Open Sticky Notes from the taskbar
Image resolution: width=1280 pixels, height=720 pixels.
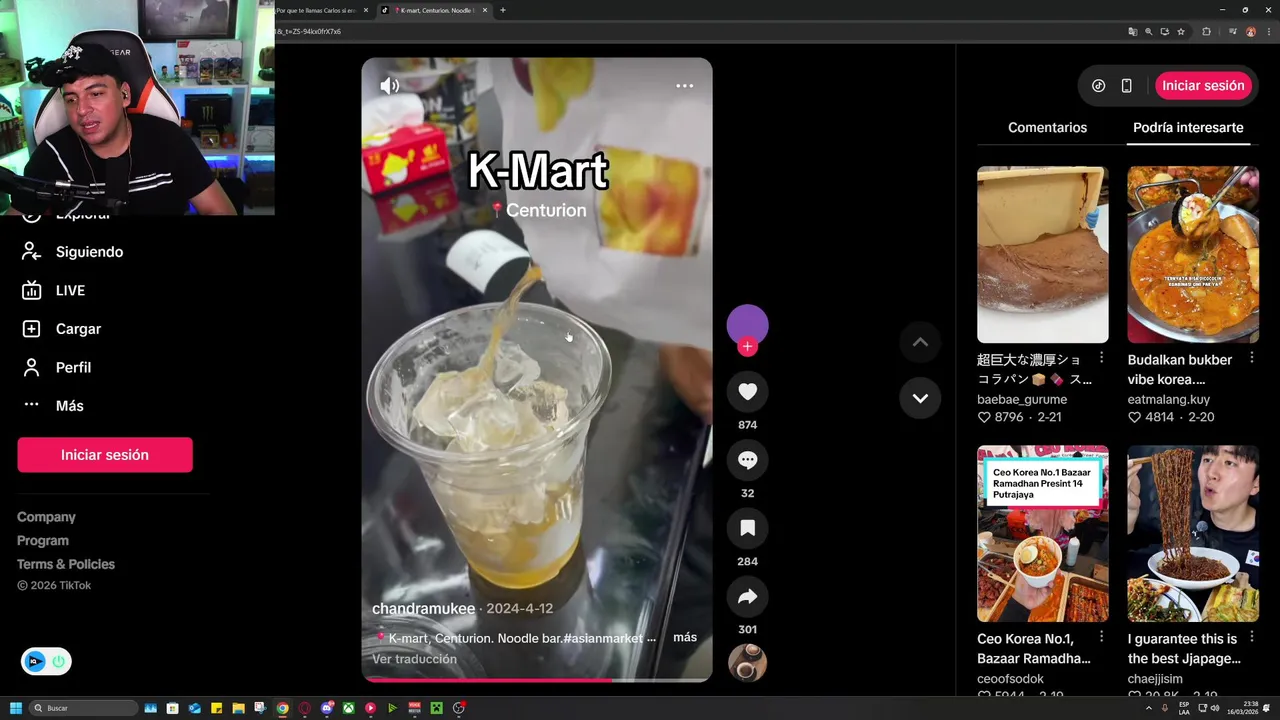coord(216,708)
